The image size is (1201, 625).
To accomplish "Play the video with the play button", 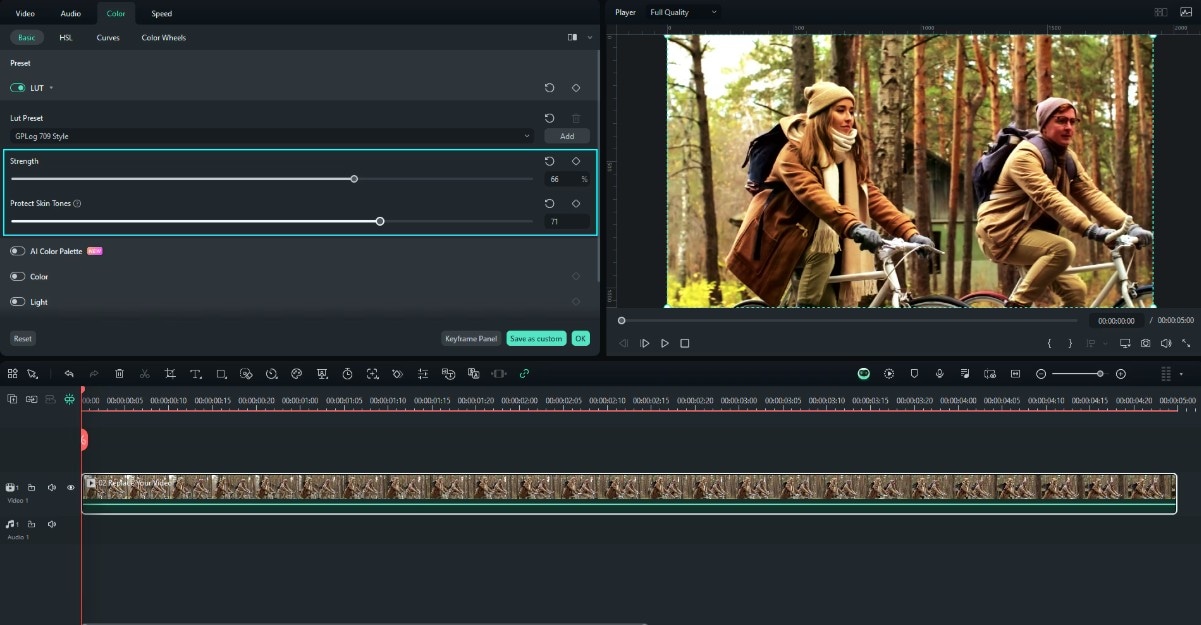I will 665,343.
